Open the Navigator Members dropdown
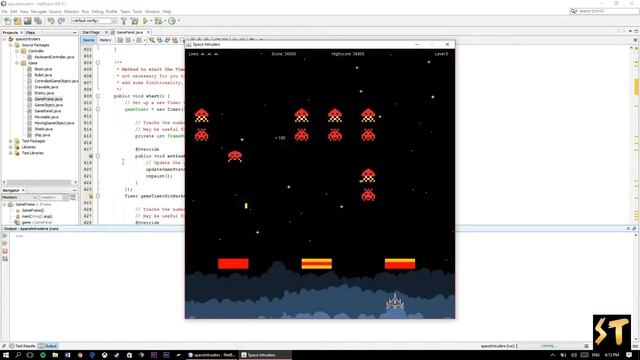The height and width of the screenshot is (360, 640). point(20,198)
